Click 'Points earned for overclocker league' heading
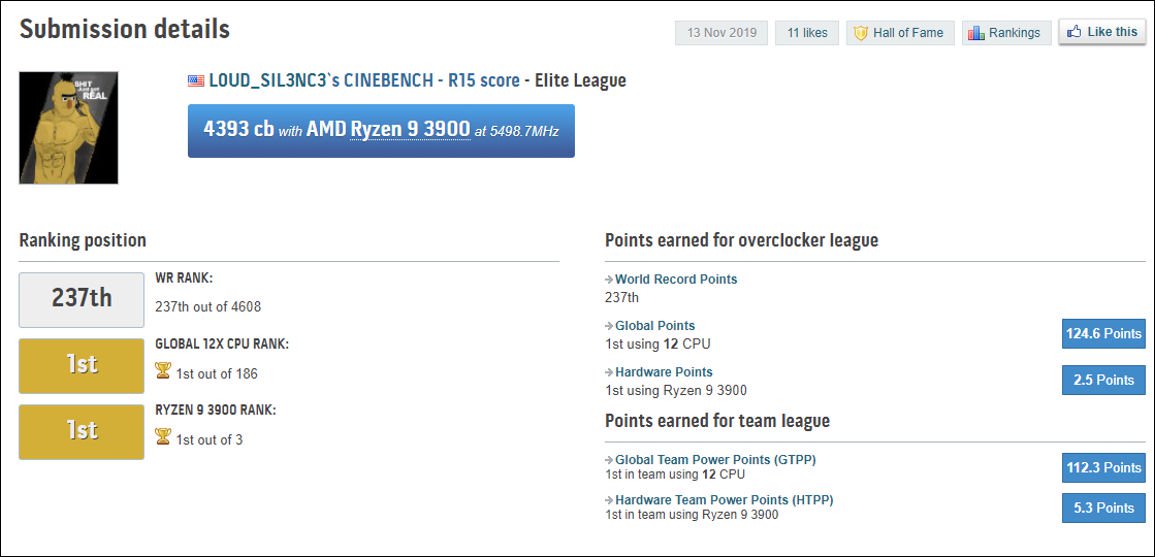 pyautogui.click(x=742, y=240)
